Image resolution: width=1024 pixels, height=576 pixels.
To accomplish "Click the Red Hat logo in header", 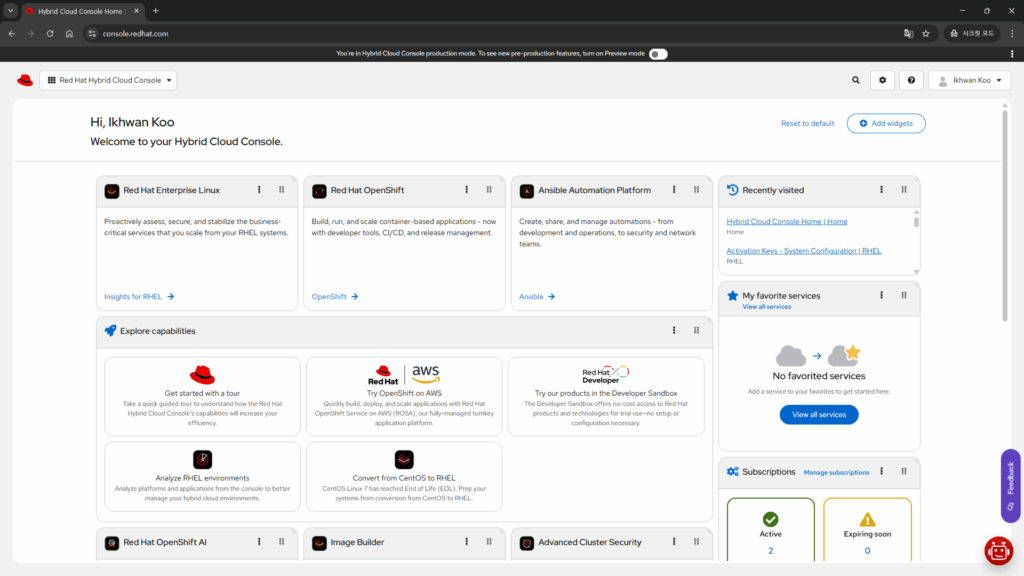I will [x=25, y=80].
